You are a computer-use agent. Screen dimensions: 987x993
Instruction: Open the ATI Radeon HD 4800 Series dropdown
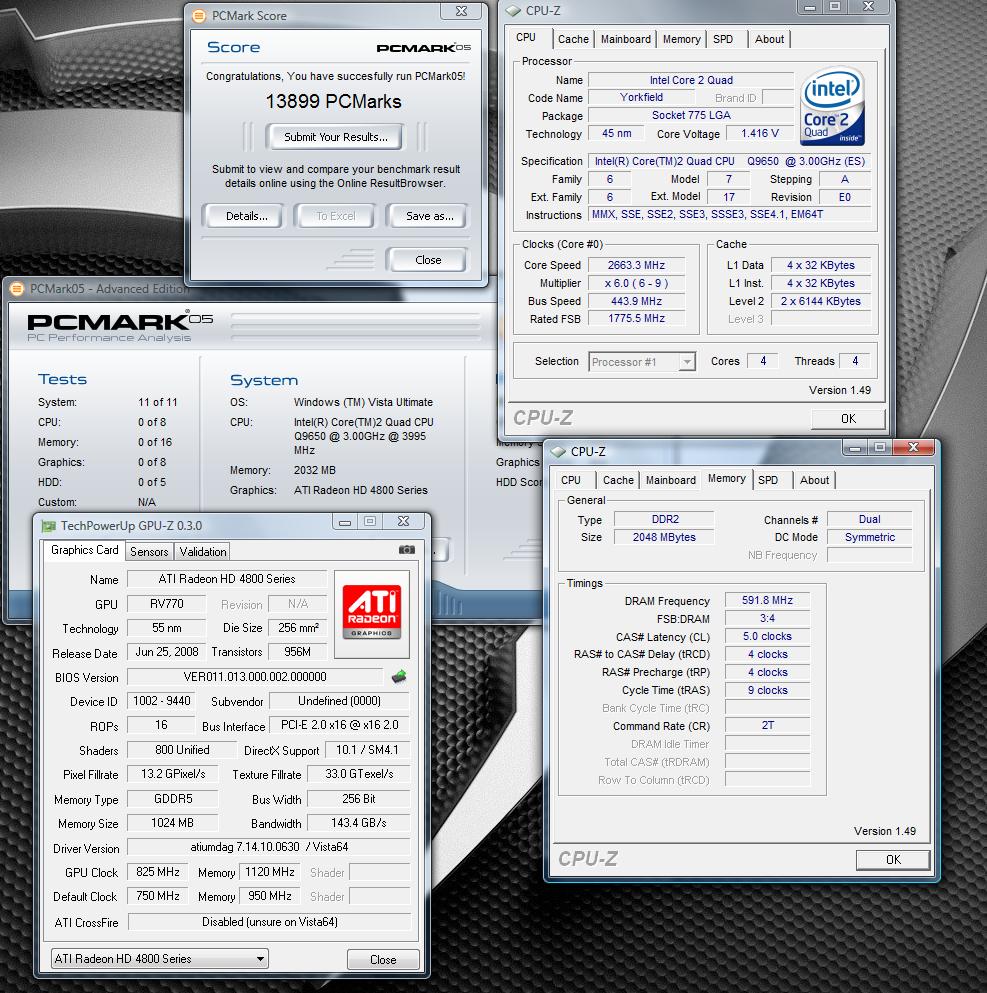tap(160, 959)
